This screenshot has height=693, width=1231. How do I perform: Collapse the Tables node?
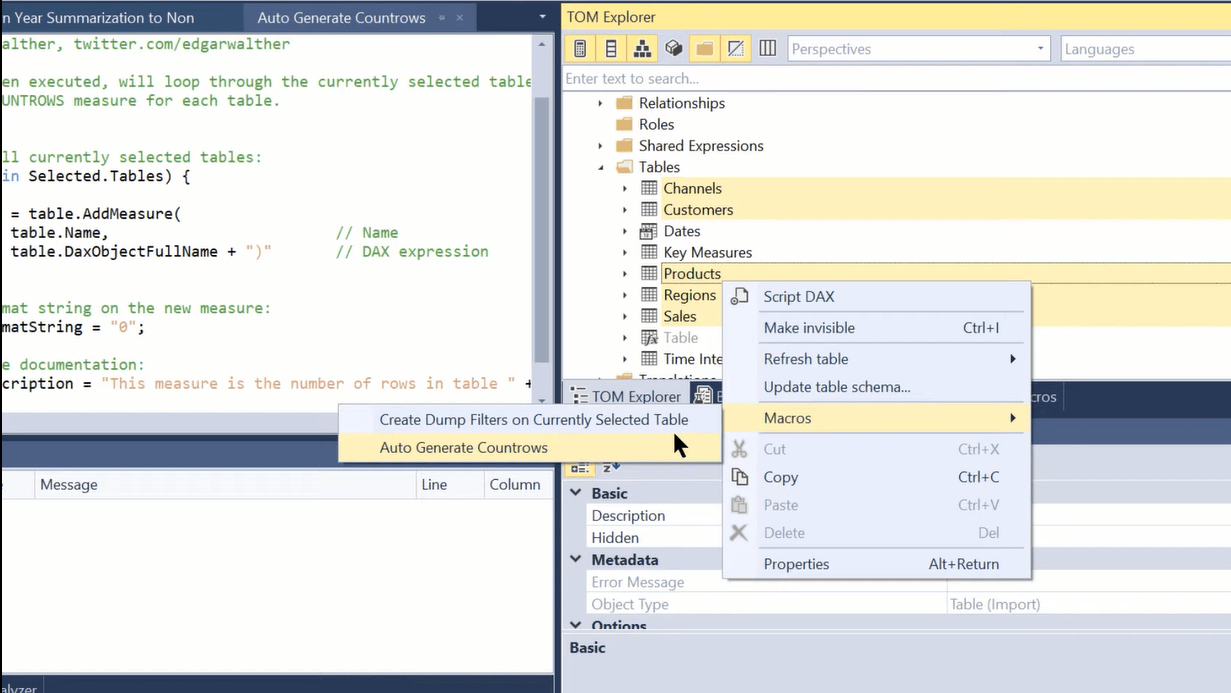point(601,167)
